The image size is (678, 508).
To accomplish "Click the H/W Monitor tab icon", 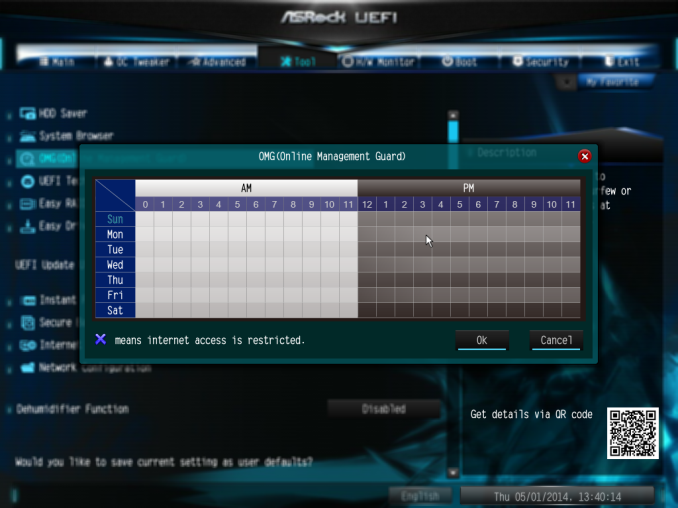I will click(x=348, y=61).
